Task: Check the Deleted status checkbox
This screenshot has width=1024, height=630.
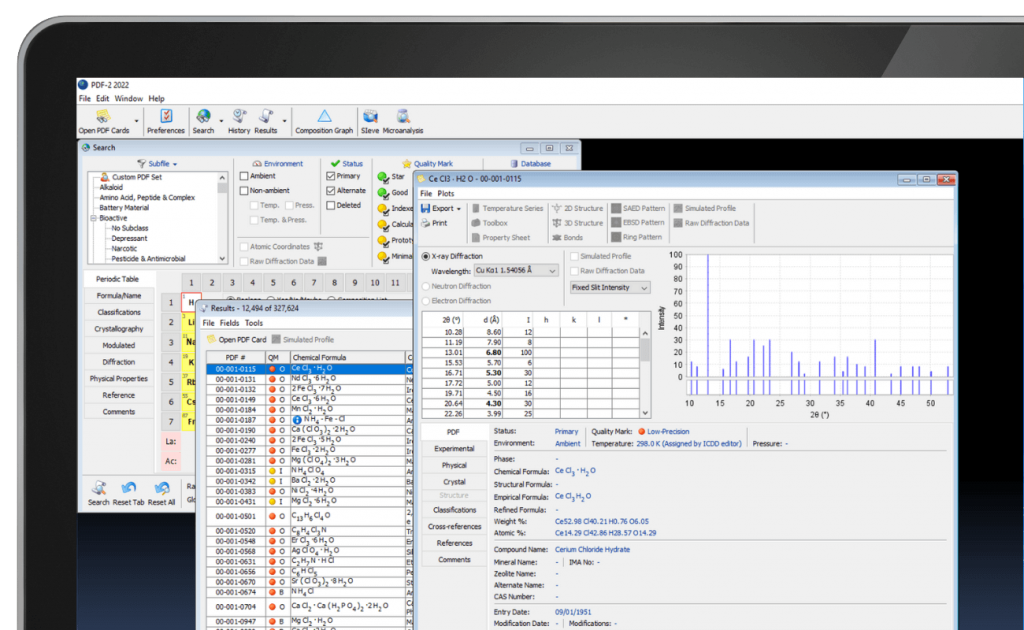Action: [x=330, y=205]
